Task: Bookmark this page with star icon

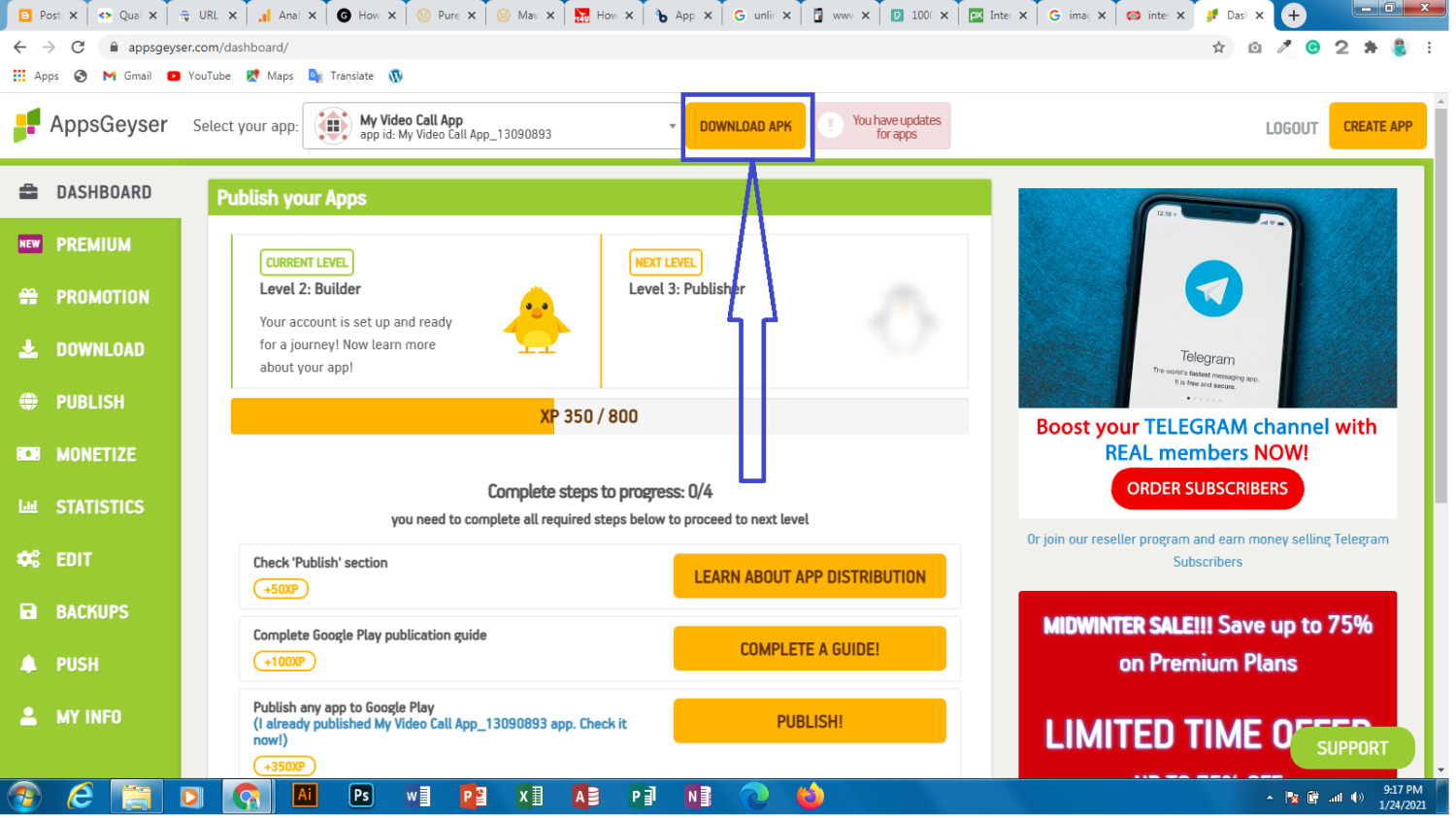Action: click(1218, 47)
